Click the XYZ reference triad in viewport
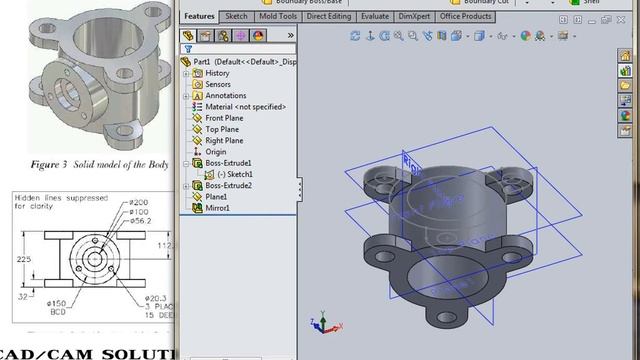This screenshot has width=640, height=360. [x=326, y=323]
